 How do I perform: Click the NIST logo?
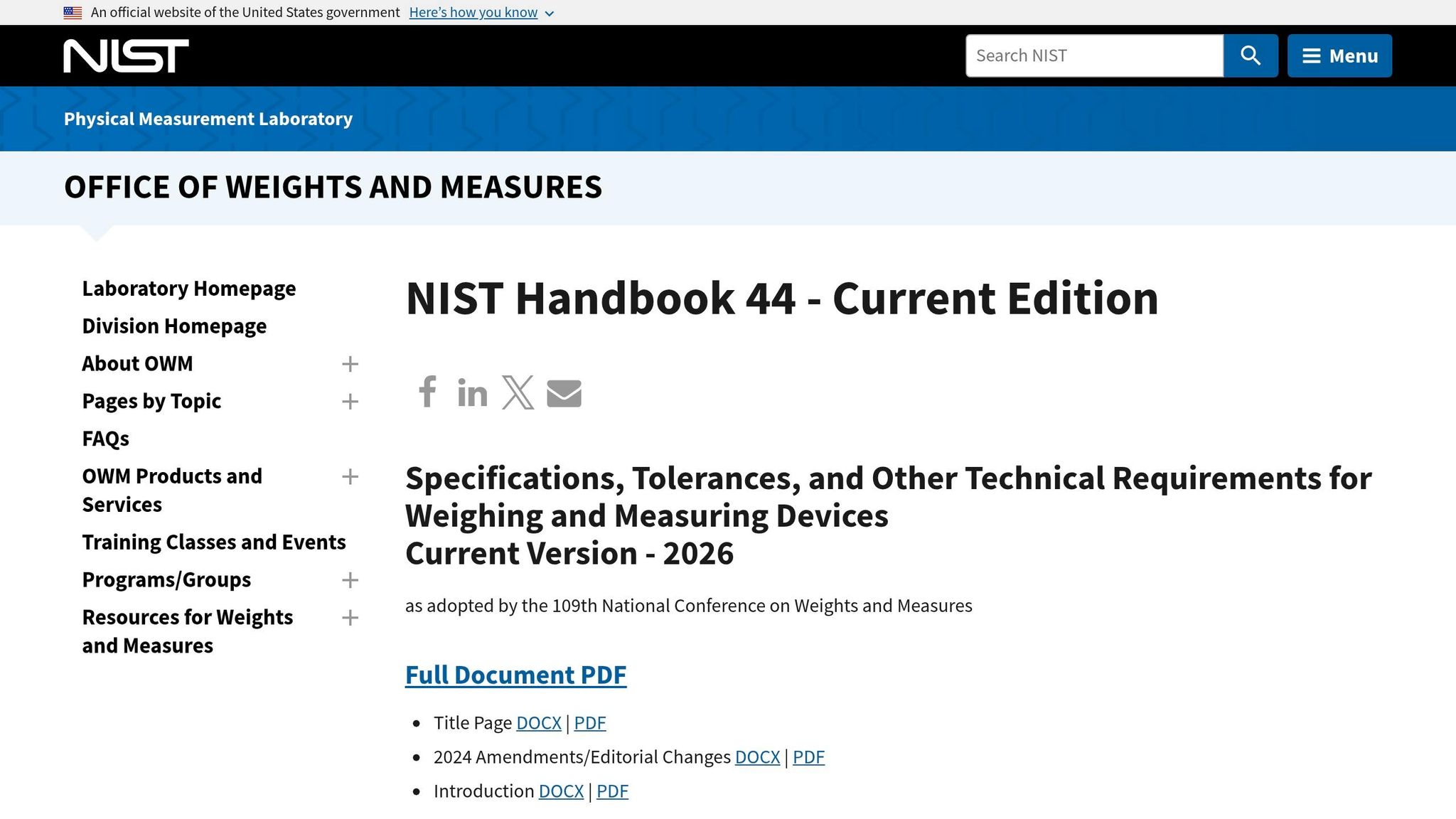tap(127, 55)
